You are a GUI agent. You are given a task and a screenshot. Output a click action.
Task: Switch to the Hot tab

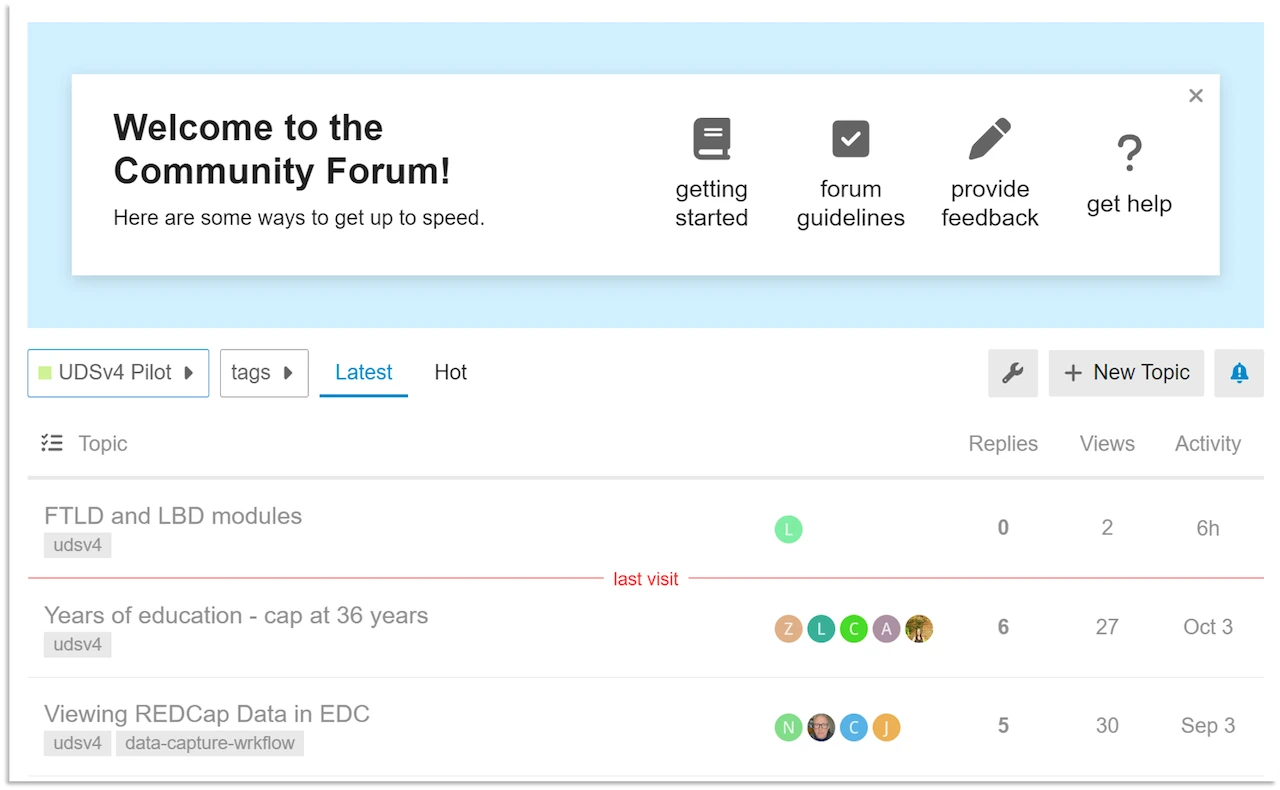click(450, 372)
